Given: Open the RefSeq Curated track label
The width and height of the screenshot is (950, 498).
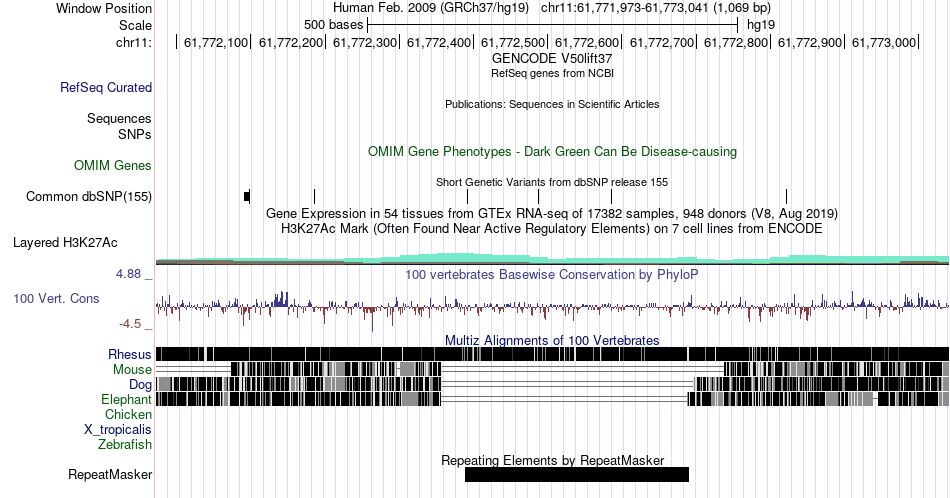Looking at the screenshot, I should coord(105,87).
